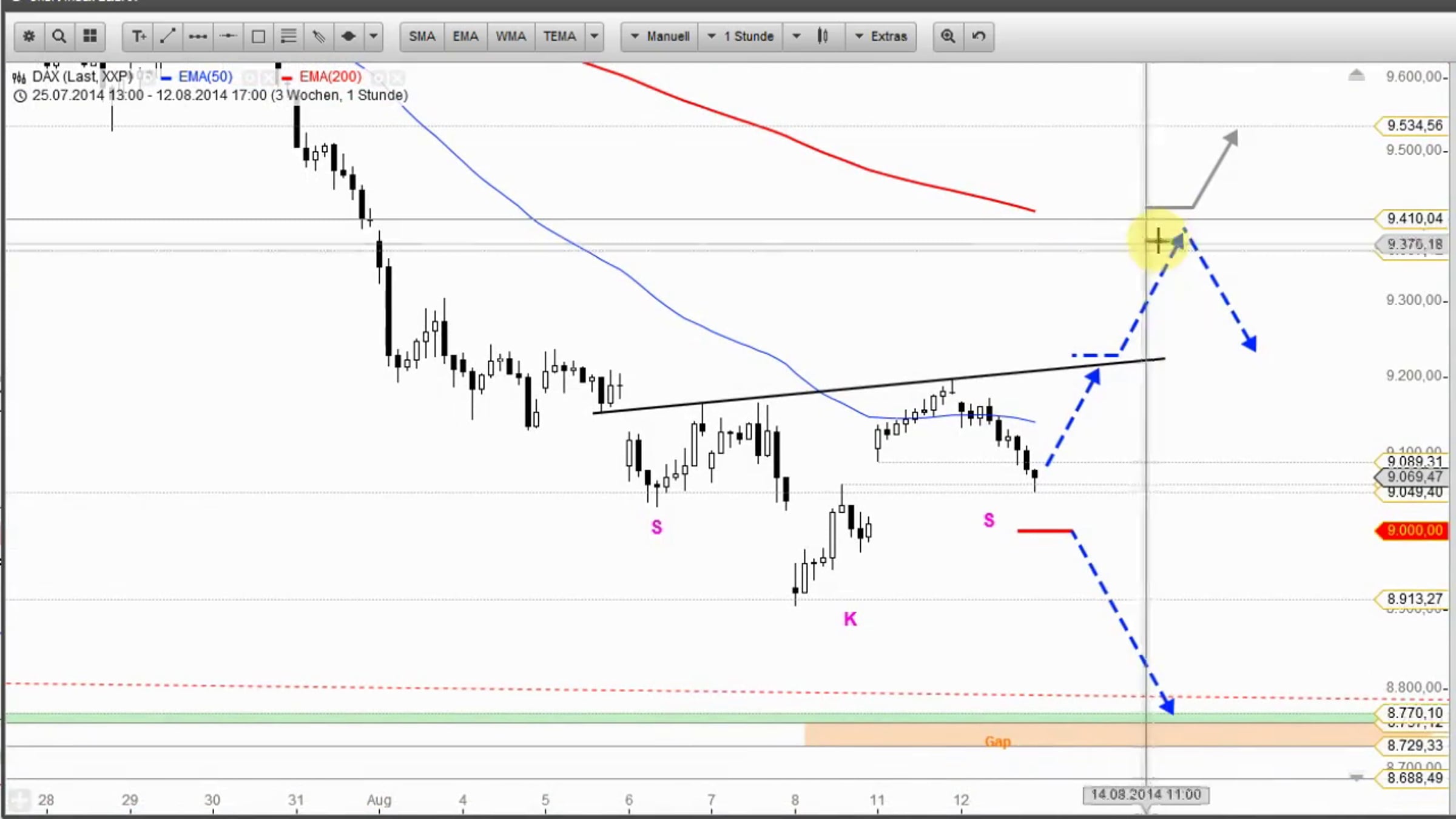Open the 1 Stunde timeframe dropdown
This screenshot has height=819, width=1456.
tap(741, 36)
